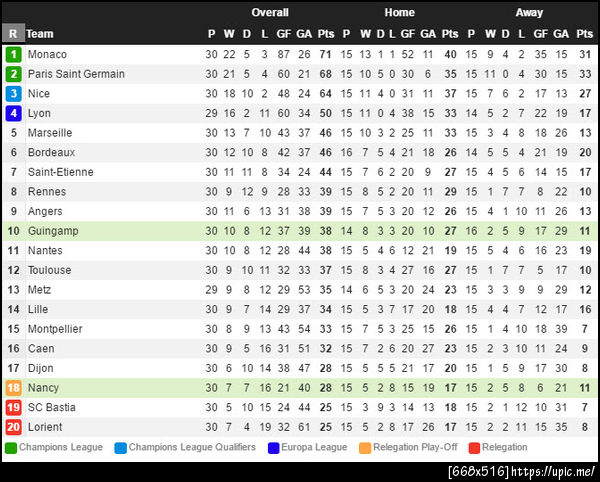Image resolution: width=600 pixels, height=482 pixels.
Task: Click the green rank 1 badge
Action: (x=13, y=54)
